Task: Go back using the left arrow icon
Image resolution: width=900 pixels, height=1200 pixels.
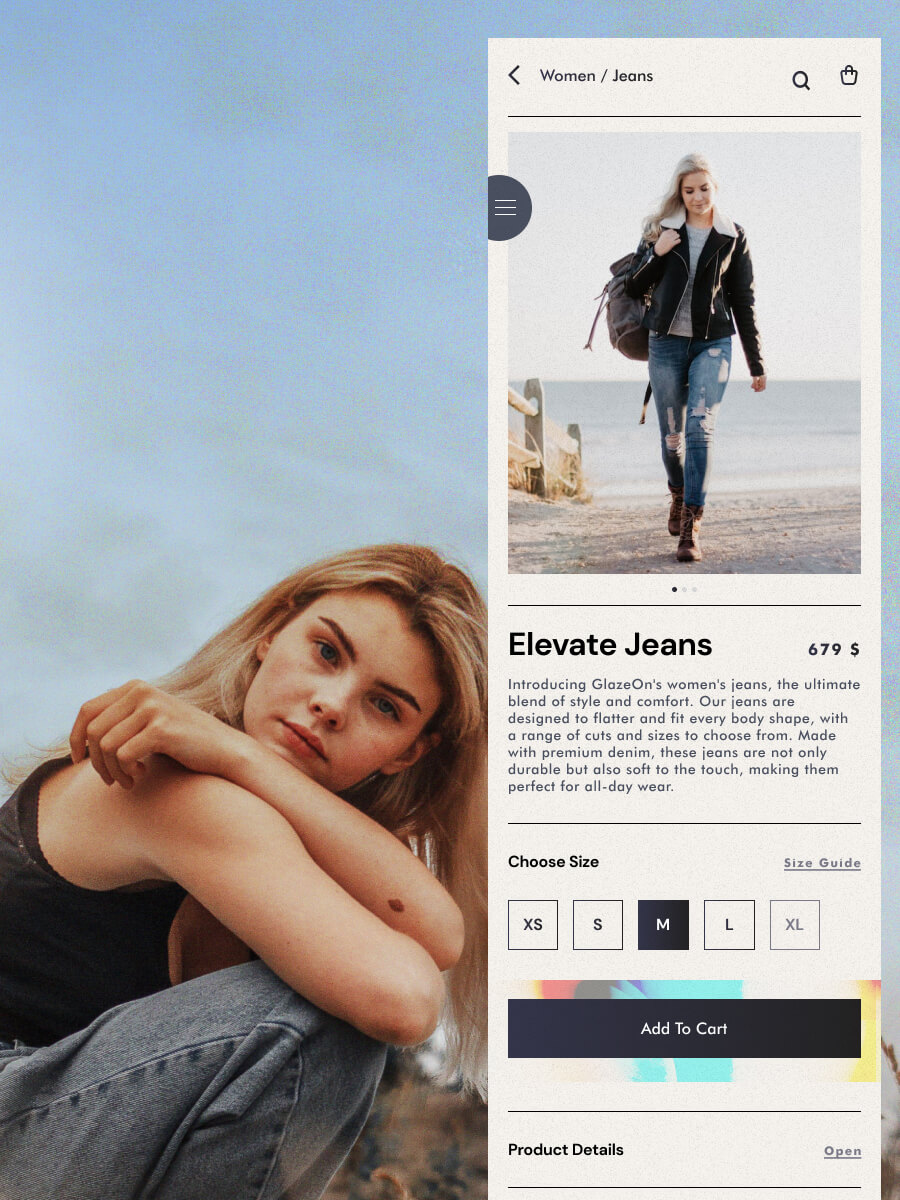Action: (514, 75)
